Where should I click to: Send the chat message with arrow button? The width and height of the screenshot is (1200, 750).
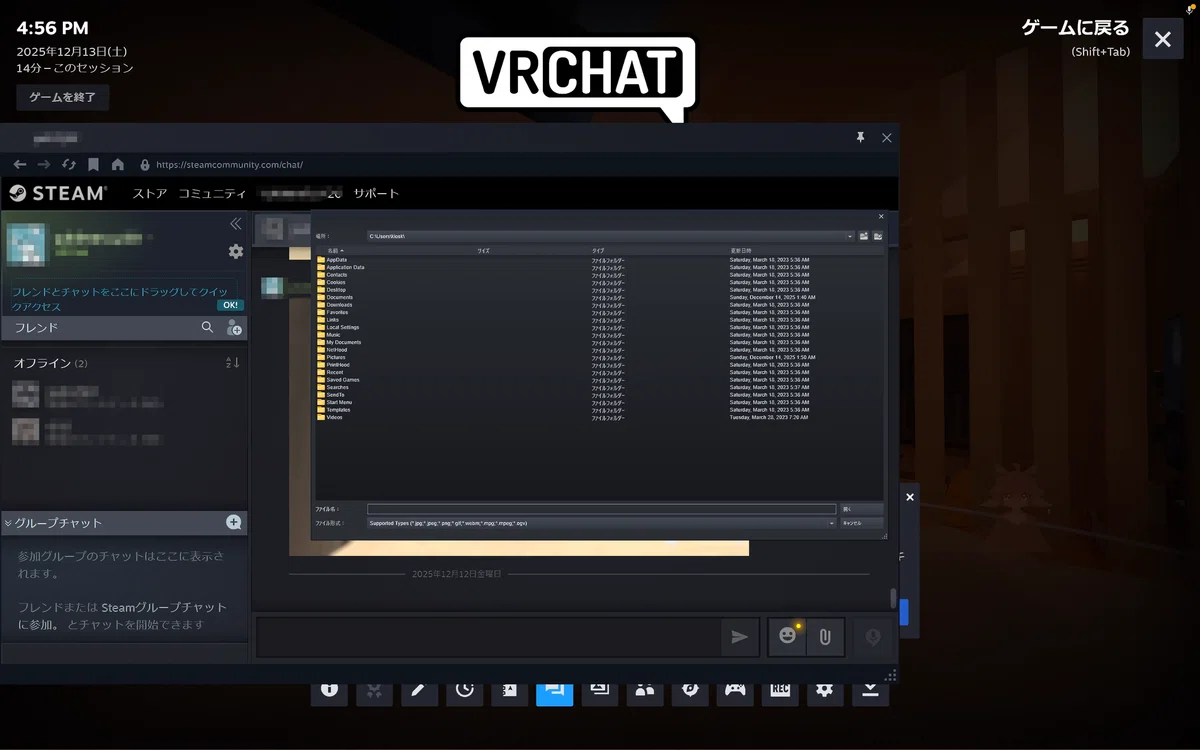740,637
